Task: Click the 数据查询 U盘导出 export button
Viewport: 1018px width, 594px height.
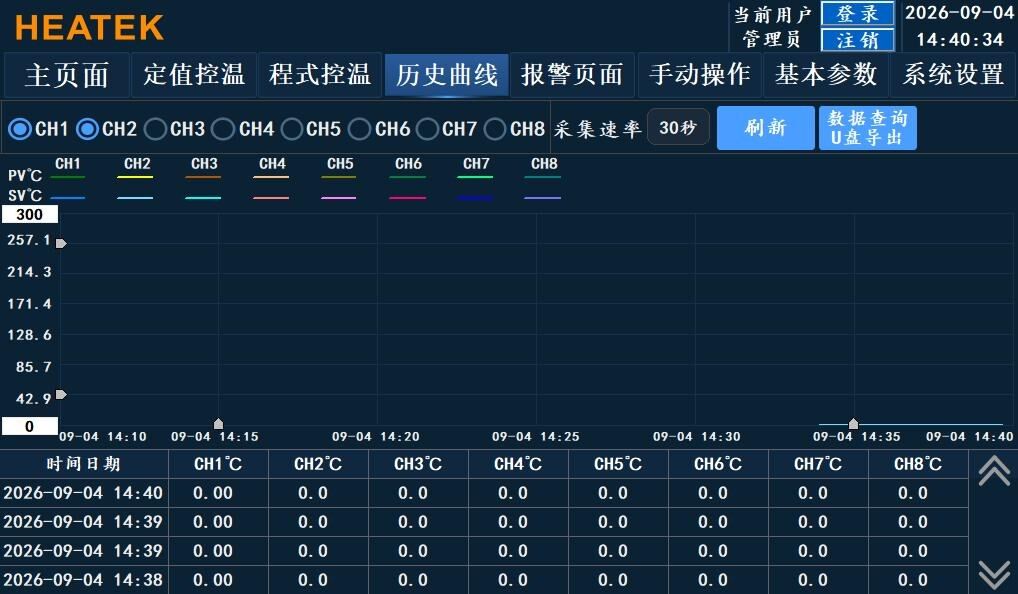Action: (867, 128)
